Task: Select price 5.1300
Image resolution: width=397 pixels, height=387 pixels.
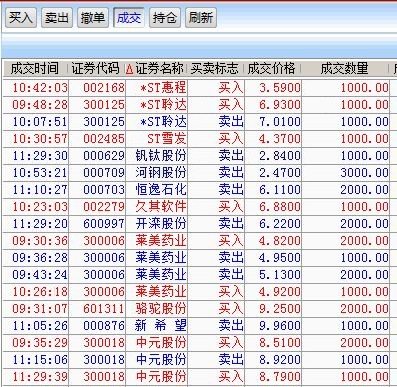Action: (x=280, y=275)
